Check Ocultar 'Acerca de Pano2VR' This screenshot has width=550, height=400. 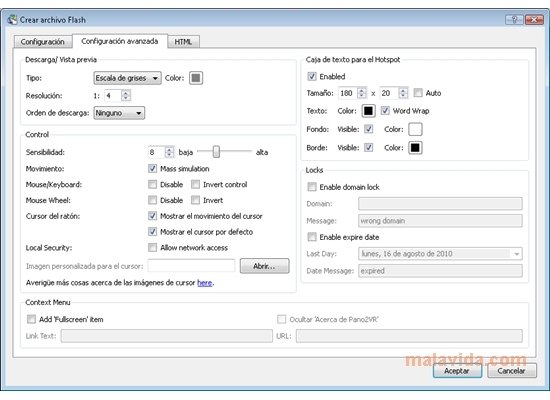281,319
